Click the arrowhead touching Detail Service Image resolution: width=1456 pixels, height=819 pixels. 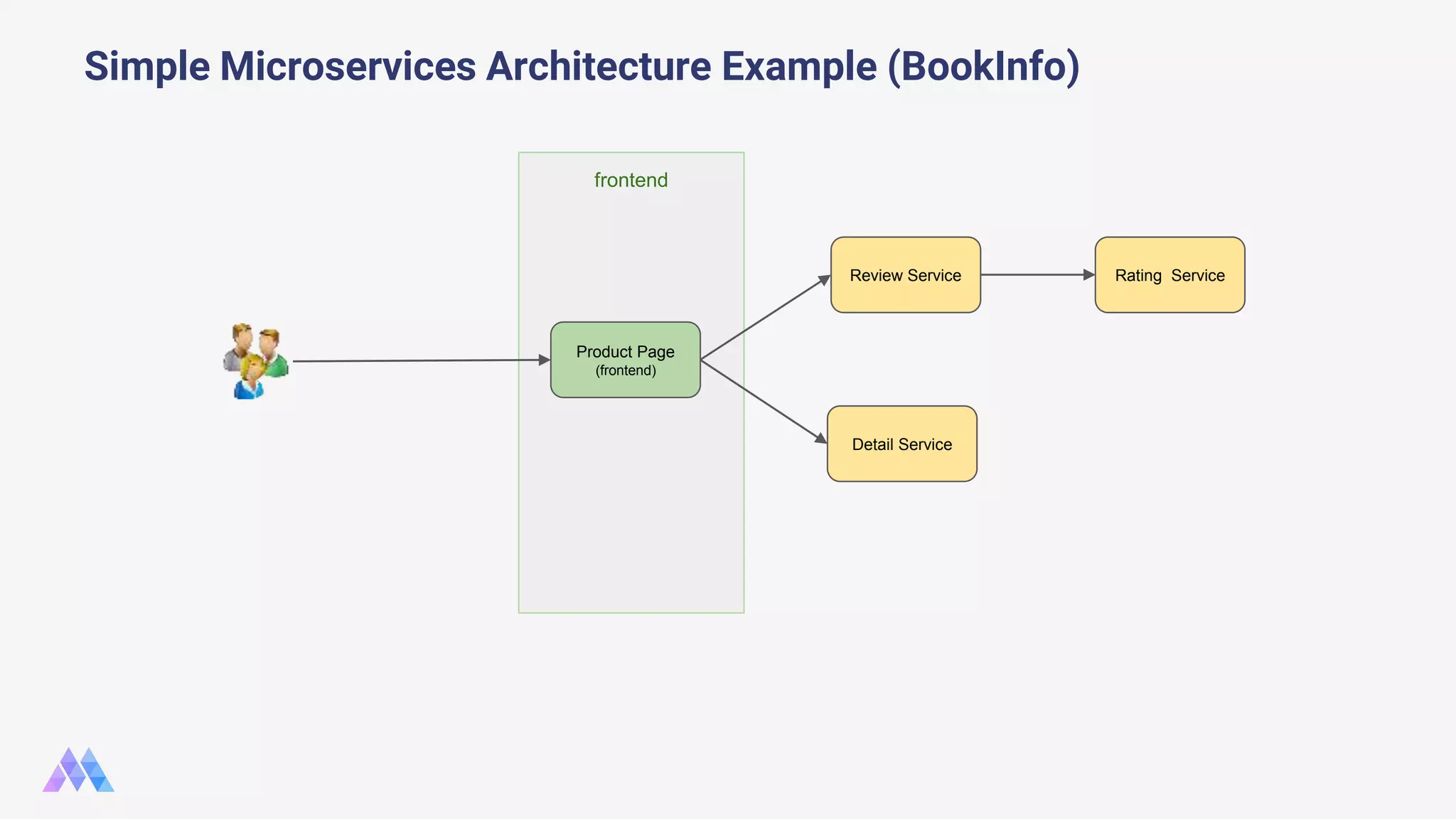pos(821,439)
